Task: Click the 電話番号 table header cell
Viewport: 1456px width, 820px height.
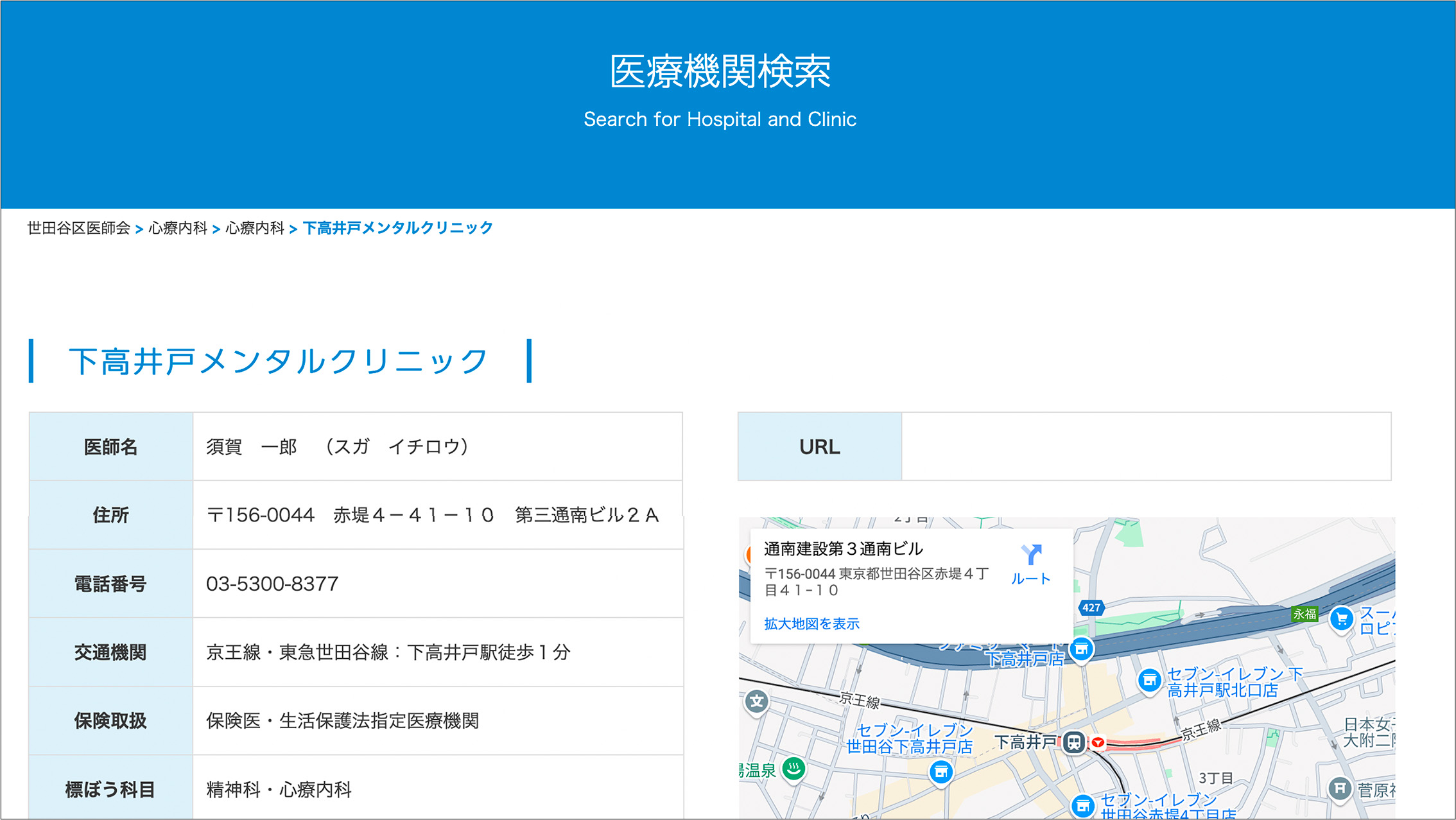Action: coord(111,584)
